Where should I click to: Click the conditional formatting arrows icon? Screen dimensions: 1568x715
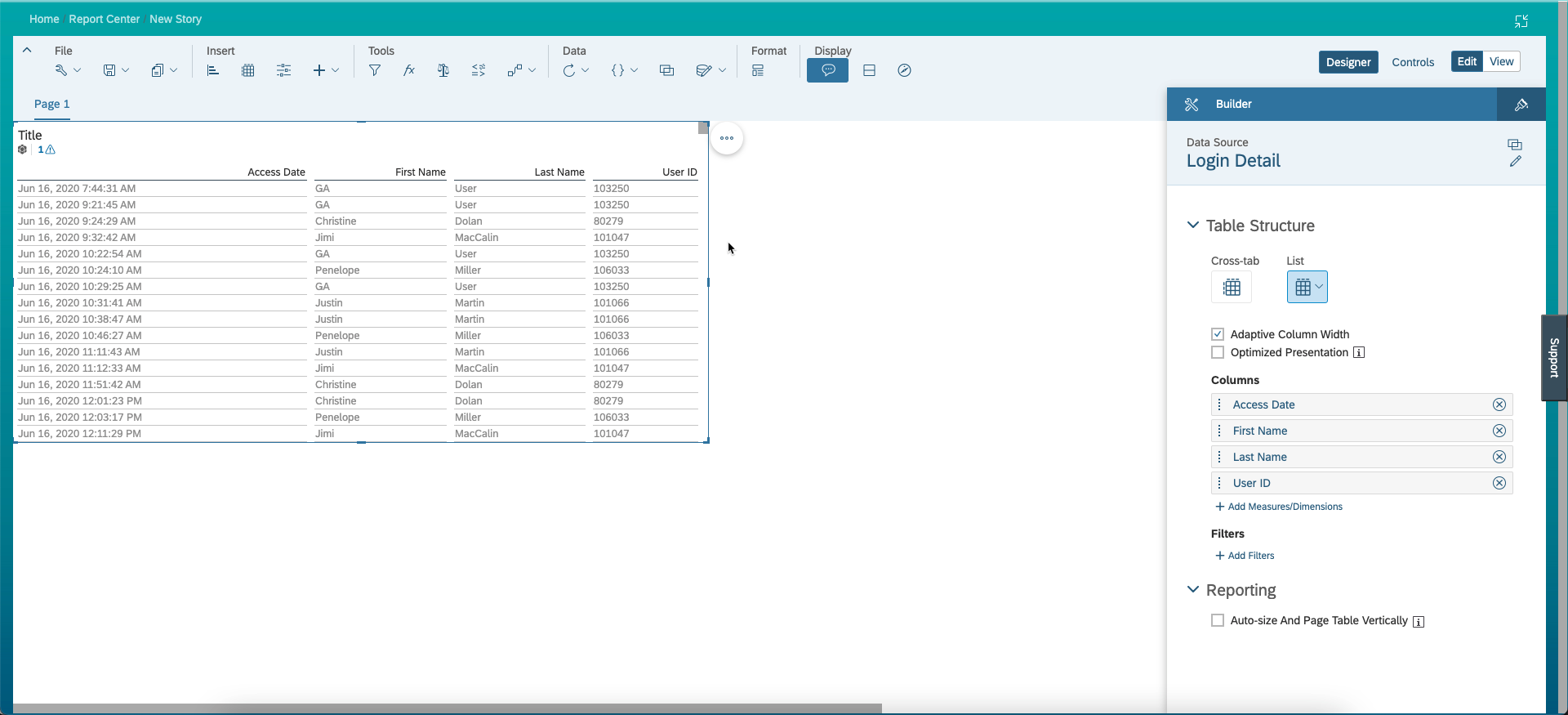click(x=479, y=70)
